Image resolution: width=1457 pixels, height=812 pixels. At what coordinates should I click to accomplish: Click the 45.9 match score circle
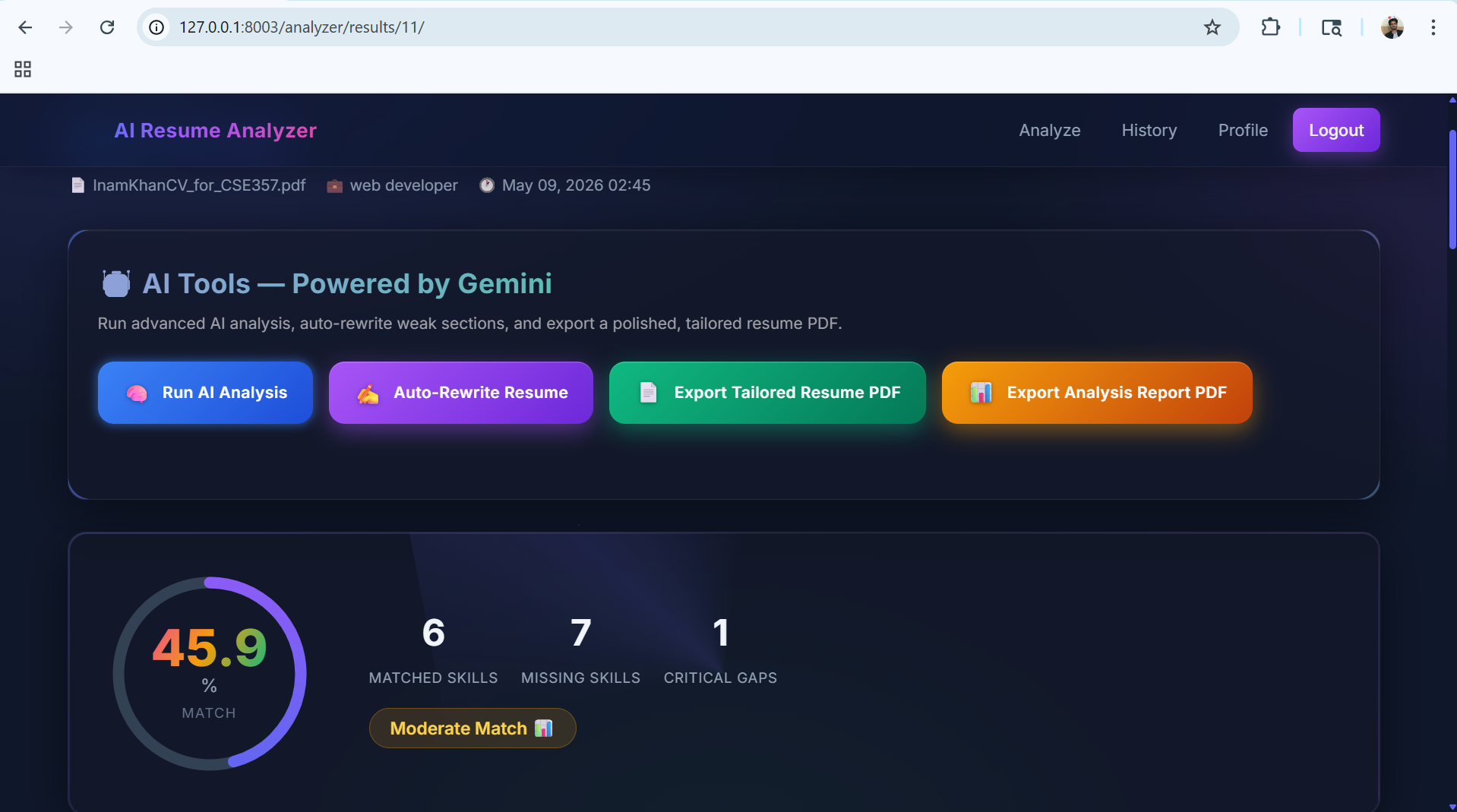(210, 674)
